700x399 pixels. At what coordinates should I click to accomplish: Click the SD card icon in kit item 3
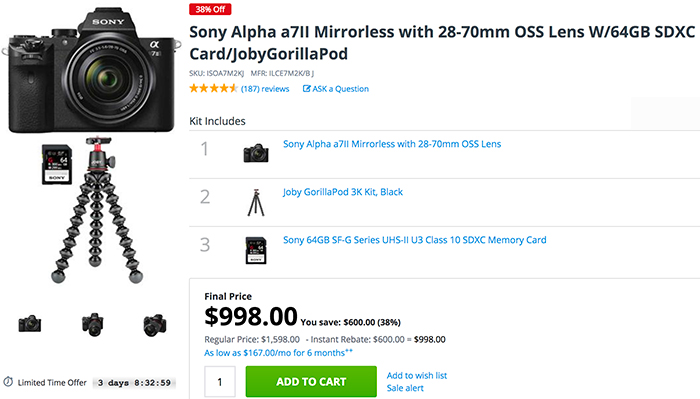point(256,250)
